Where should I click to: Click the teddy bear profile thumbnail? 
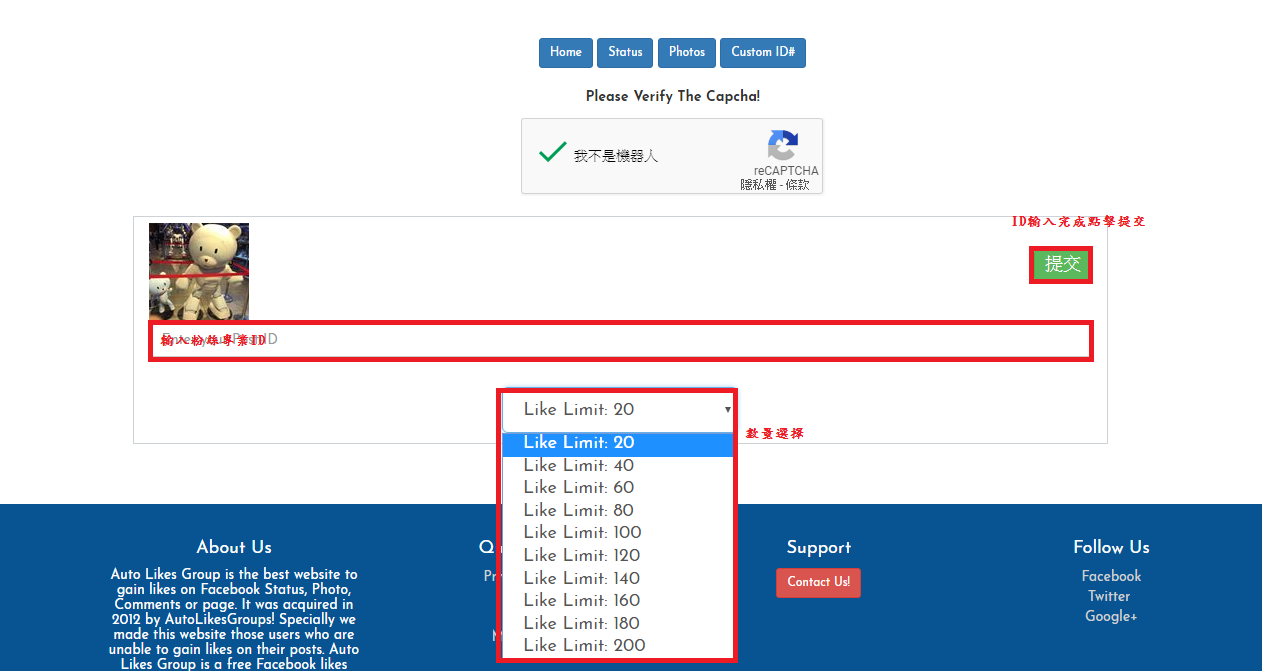click(x=199, y=271)
